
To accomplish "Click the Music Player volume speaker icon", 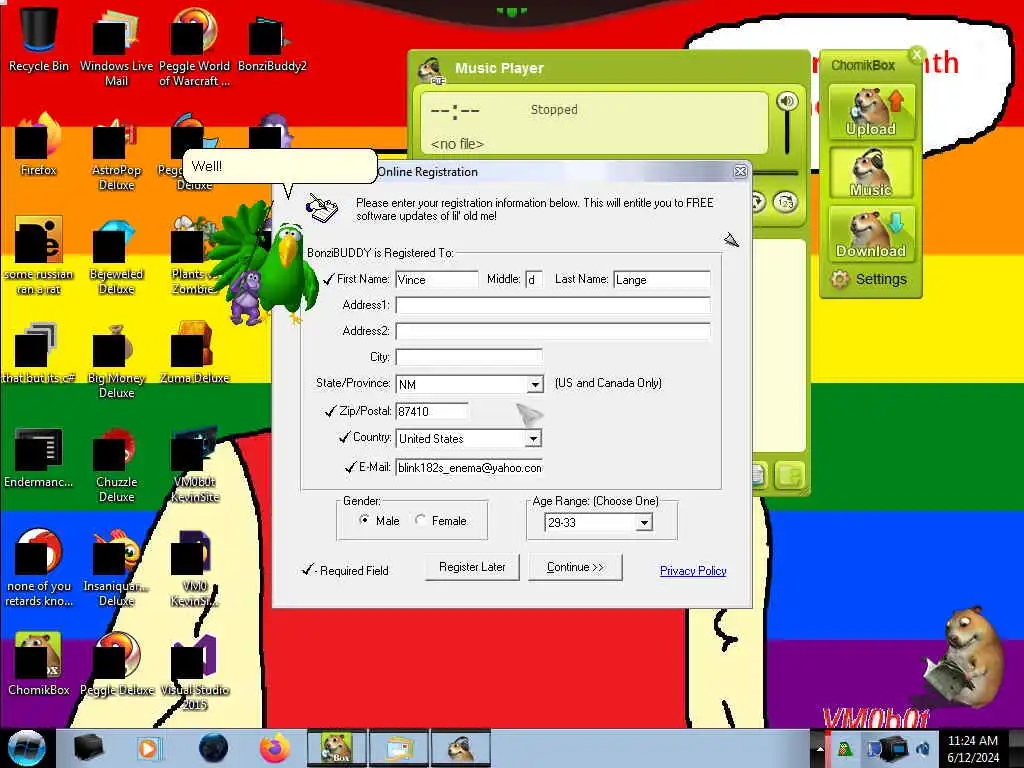I will [787, 101].
